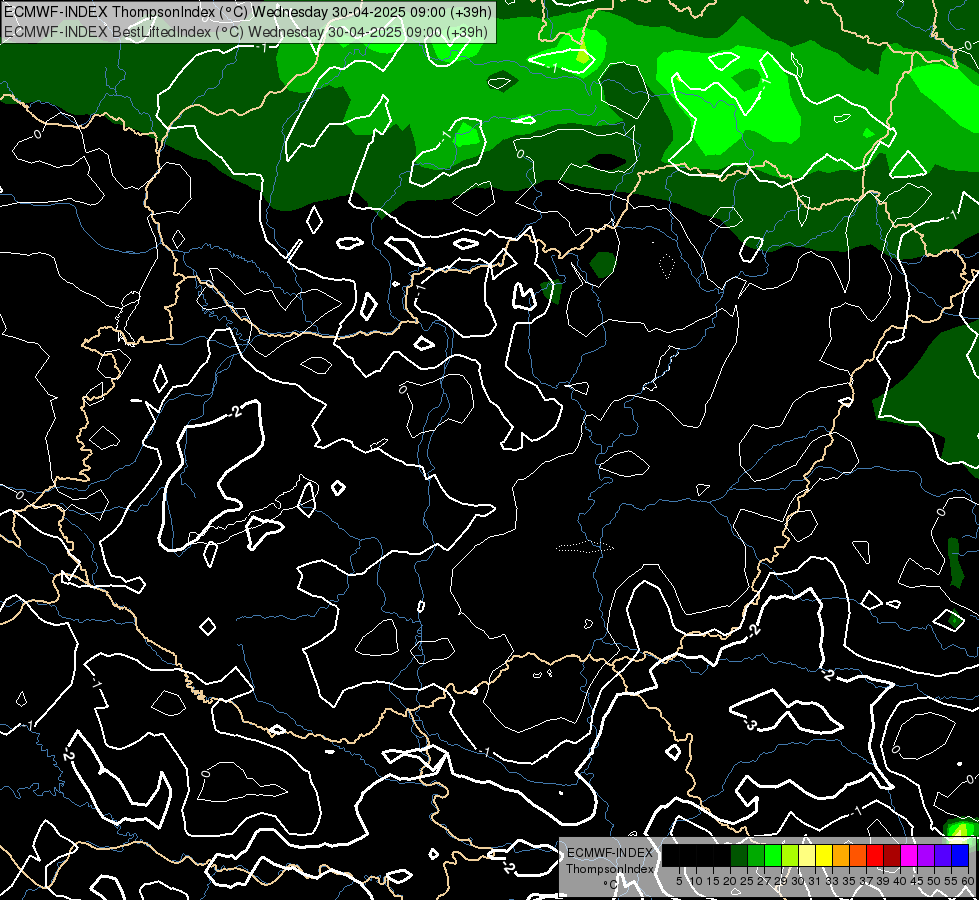The height and width of the screenshot is (900, 979).
Task: Click the black swatch between 5 and 10
Action: tap(687, 855)
